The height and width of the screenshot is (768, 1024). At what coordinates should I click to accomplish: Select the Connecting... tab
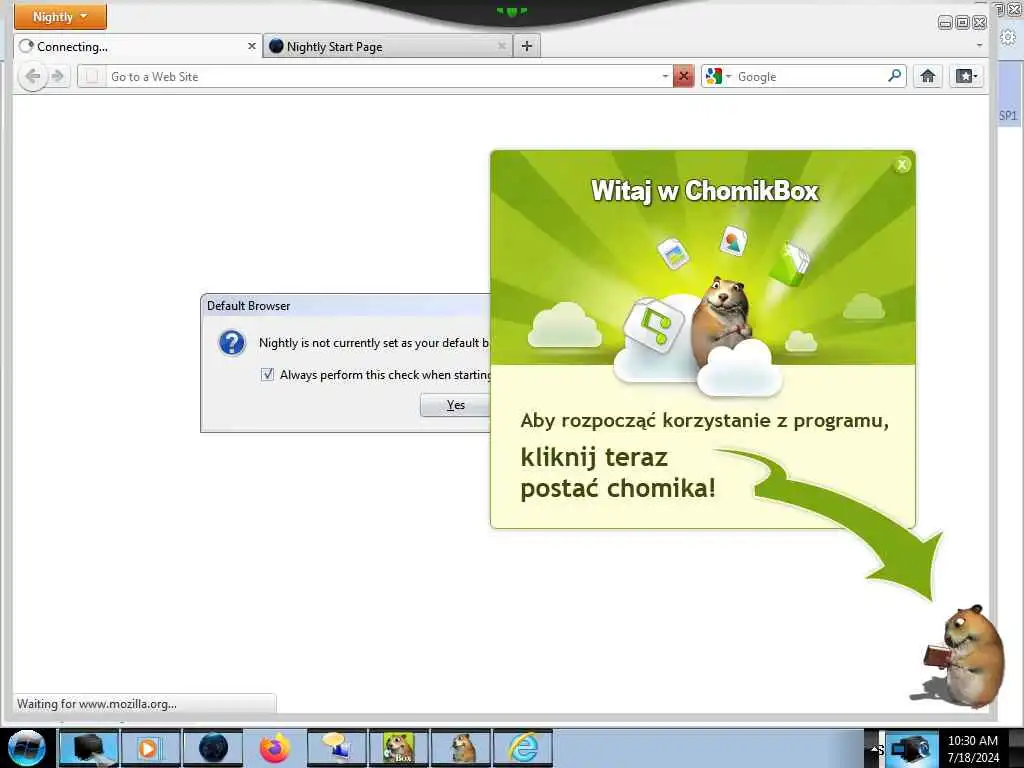138,46
